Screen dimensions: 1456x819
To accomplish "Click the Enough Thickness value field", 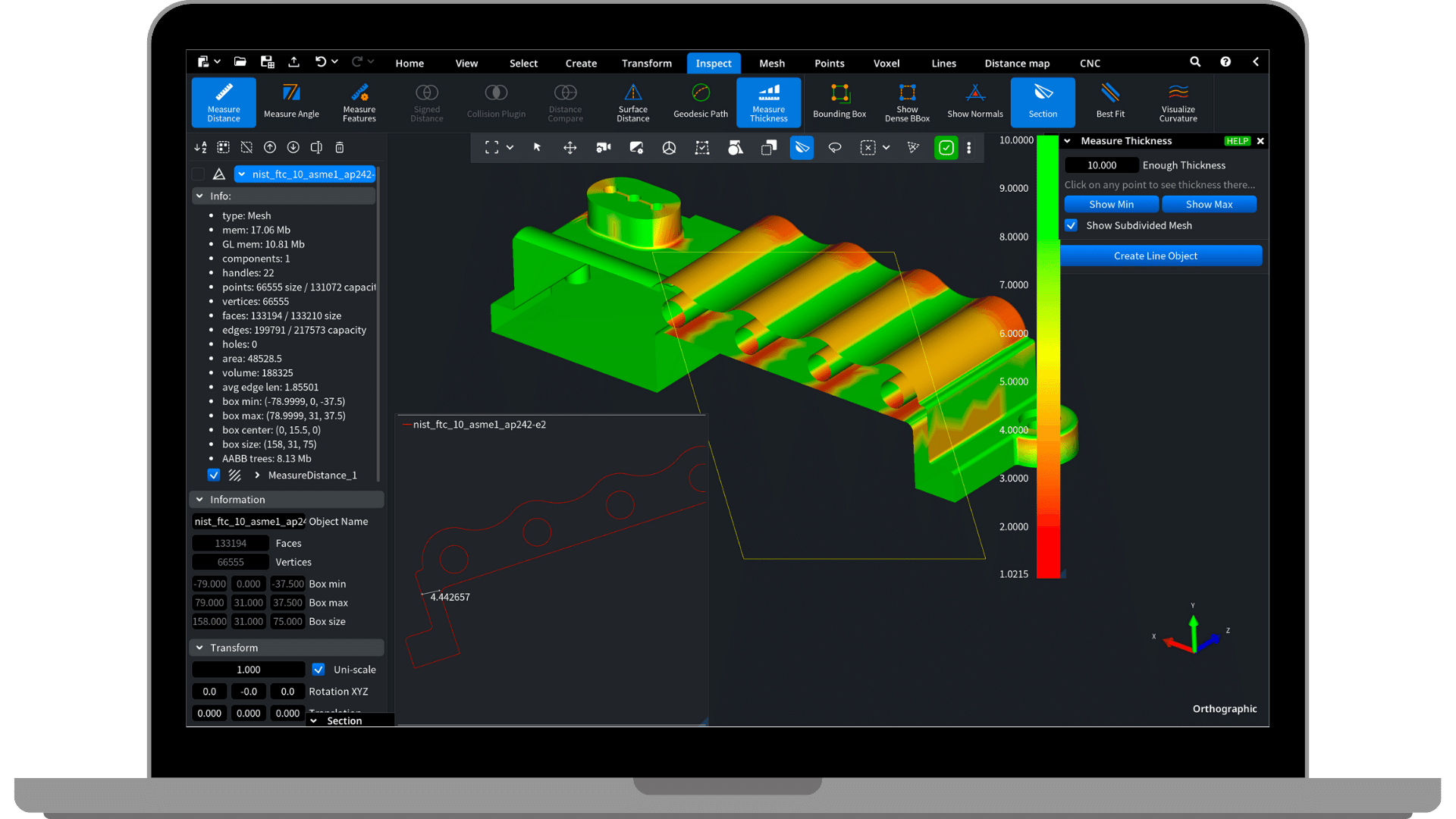I will click(1101, 165).
